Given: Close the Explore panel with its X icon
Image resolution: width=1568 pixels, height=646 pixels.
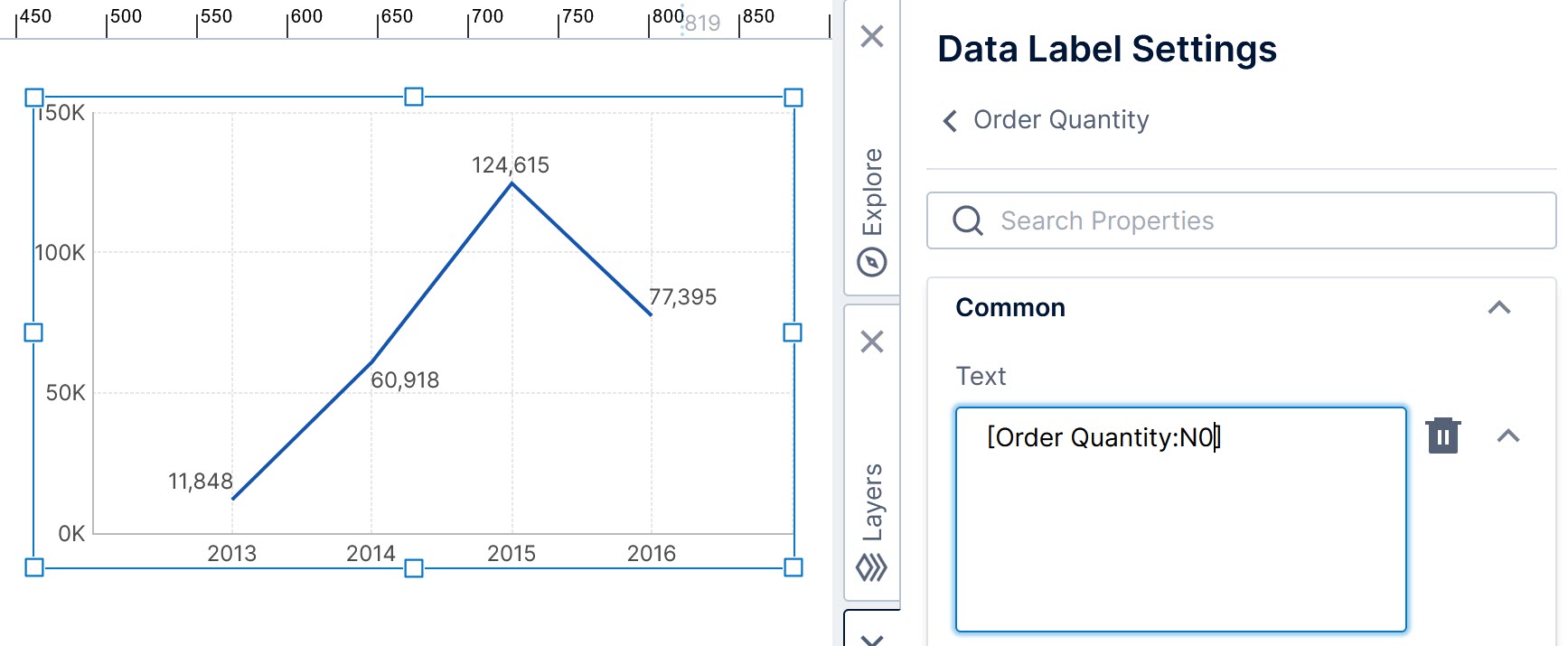Looking at the screenshot, I should tap(870, 36).
